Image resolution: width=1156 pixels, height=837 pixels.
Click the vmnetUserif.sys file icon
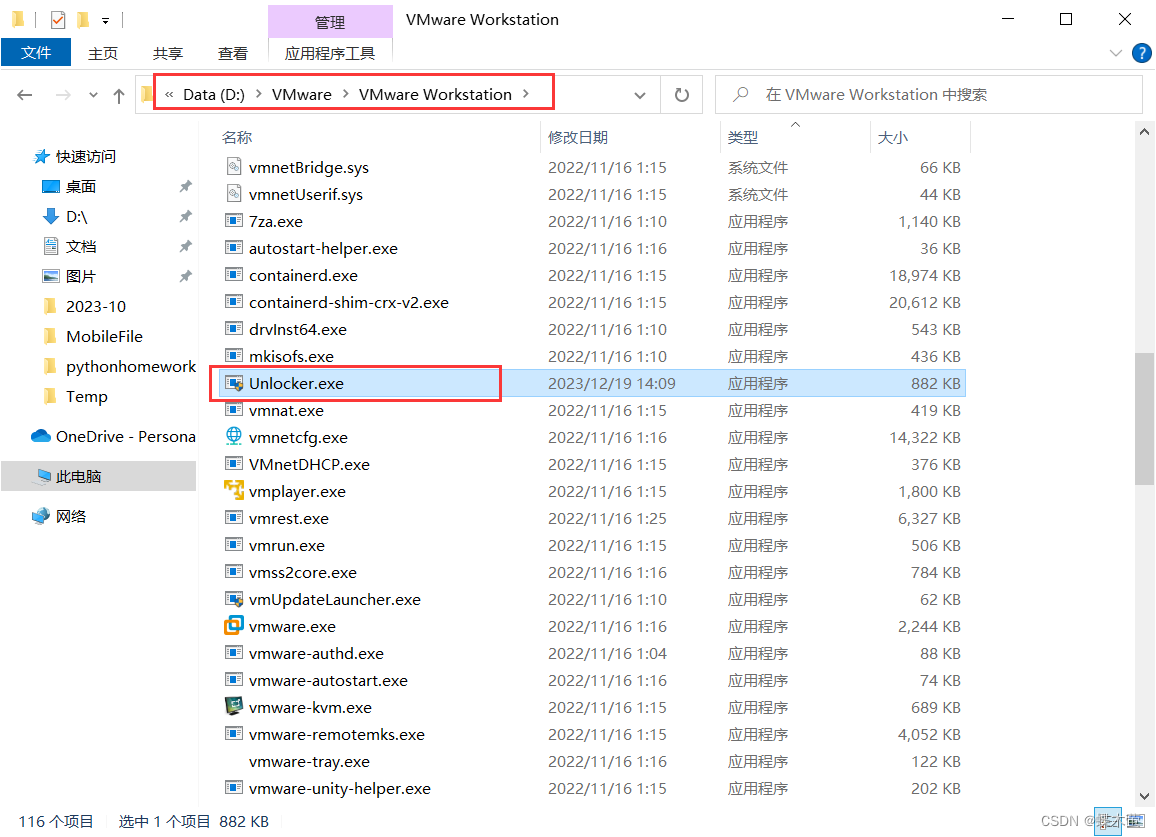(x=234, y=194)
